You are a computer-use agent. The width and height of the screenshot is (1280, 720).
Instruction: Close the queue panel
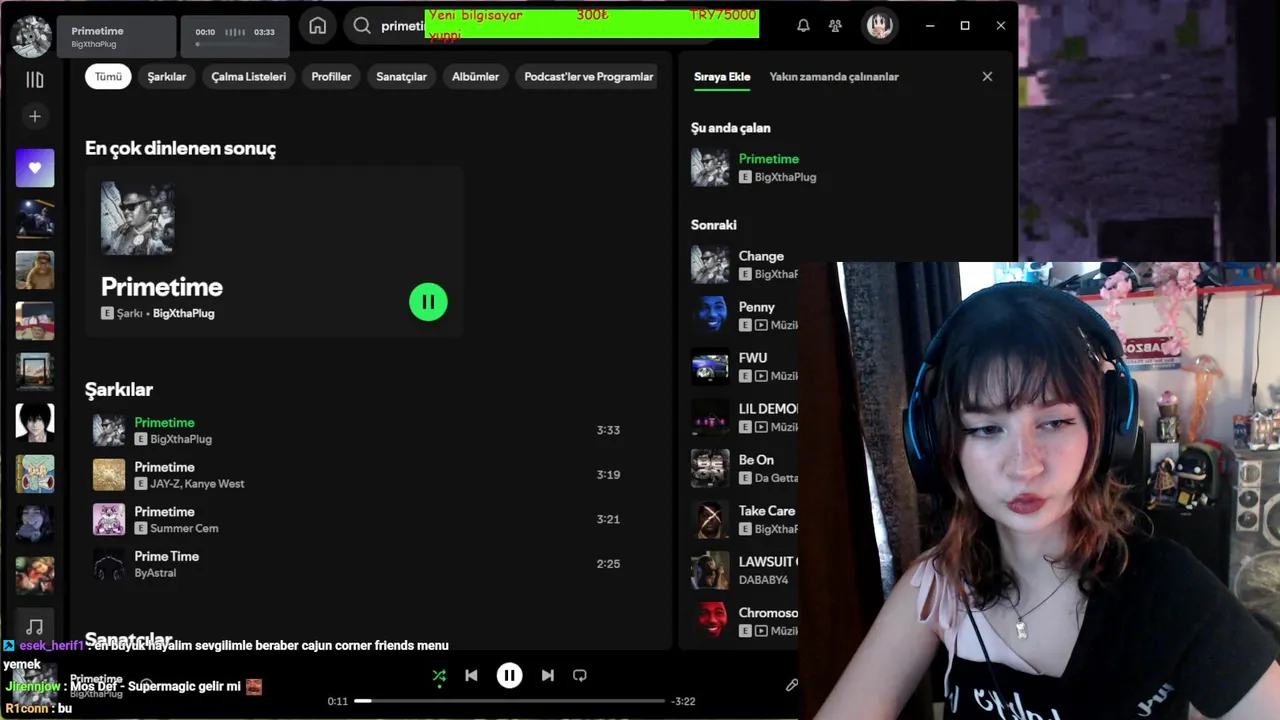pyautogui.click(x=987, y=76)
